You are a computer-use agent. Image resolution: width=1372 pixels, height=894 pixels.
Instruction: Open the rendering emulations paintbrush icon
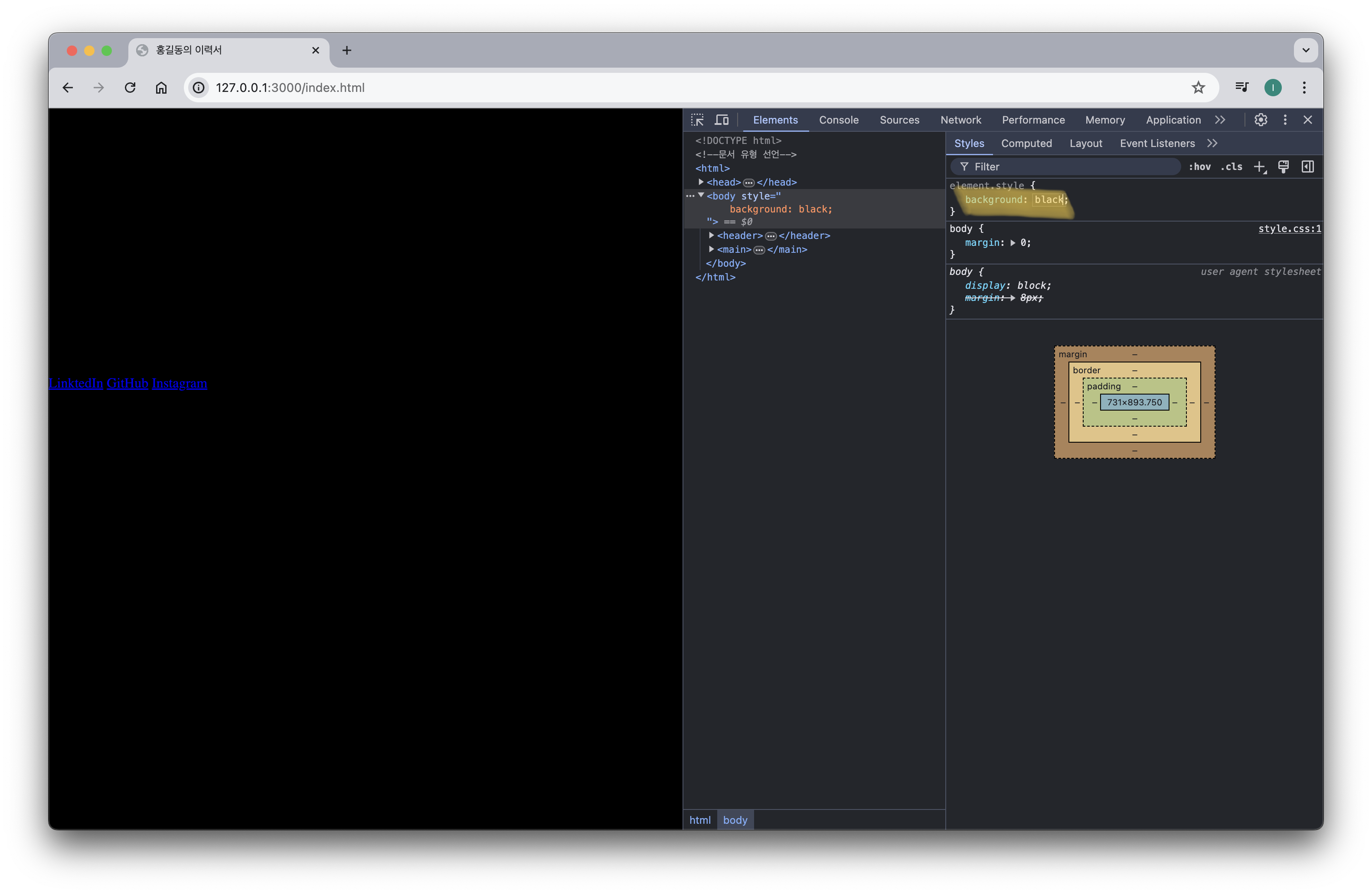[1283, 167]
